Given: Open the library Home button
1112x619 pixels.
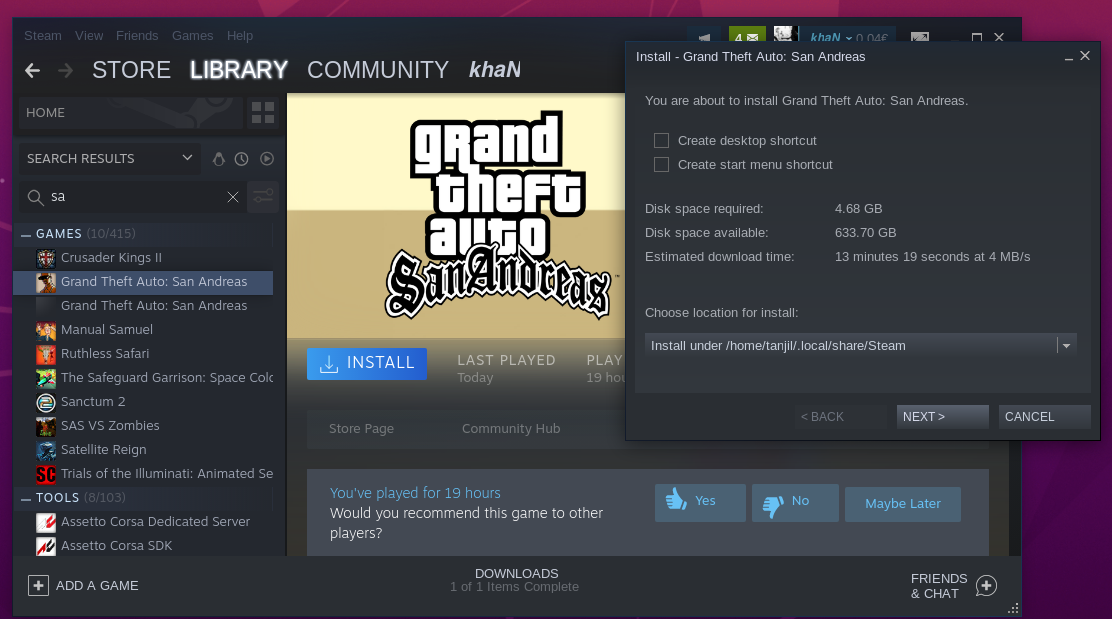Looking at the screenshot, I should (130, 113).
